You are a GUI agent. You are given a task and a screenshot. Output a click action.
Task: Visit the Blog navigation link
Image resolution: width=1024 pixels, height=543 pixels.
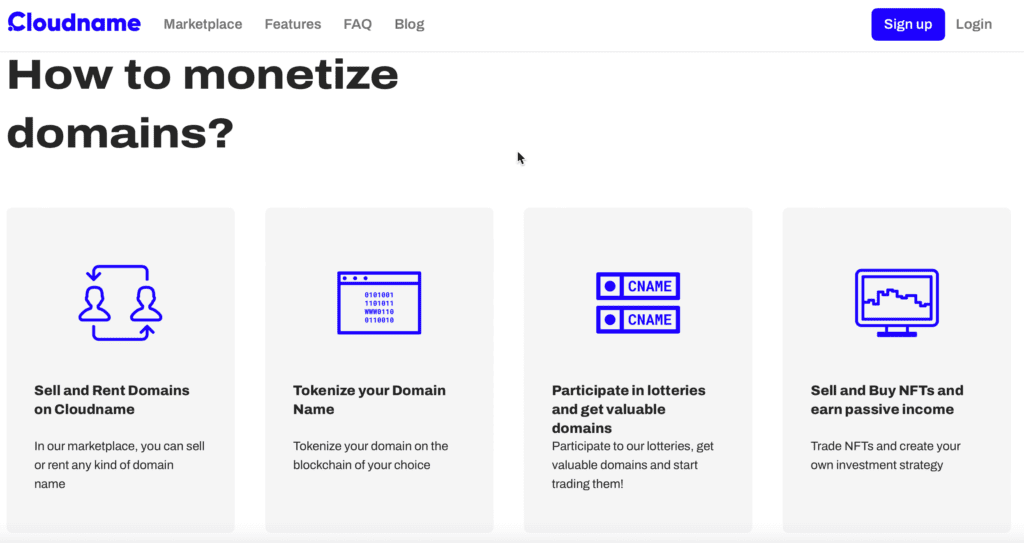409,24
